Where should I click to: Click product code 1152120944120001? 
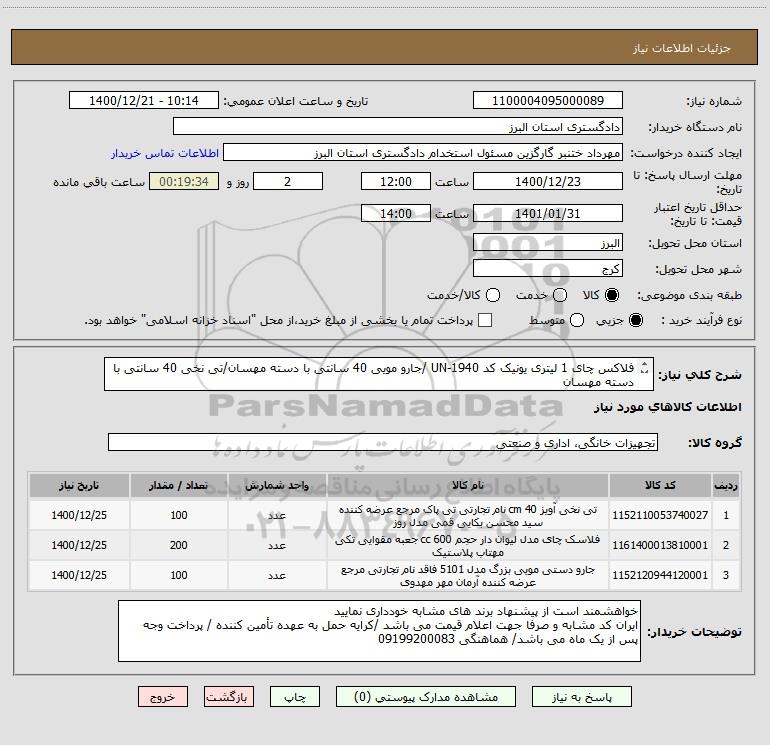660,575
